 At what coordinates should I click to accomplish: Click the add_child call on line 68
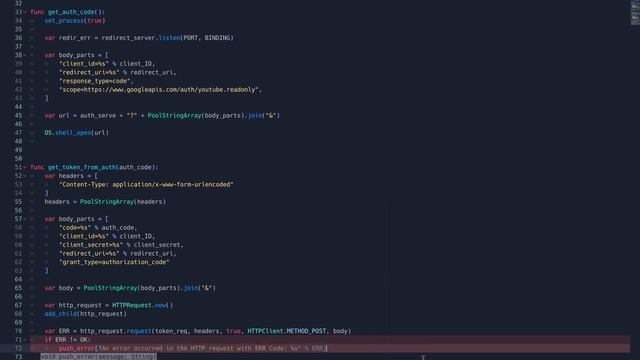60,314
